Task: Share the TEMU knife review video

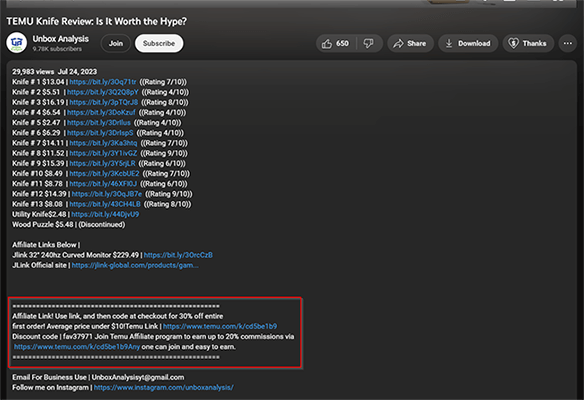Action: pyautogui.click(x=410, y=44)
